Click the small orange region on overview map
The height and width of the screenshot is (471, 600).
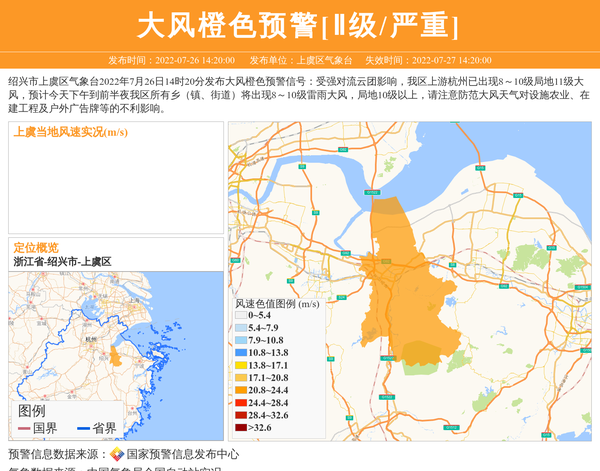click(115, 356)
